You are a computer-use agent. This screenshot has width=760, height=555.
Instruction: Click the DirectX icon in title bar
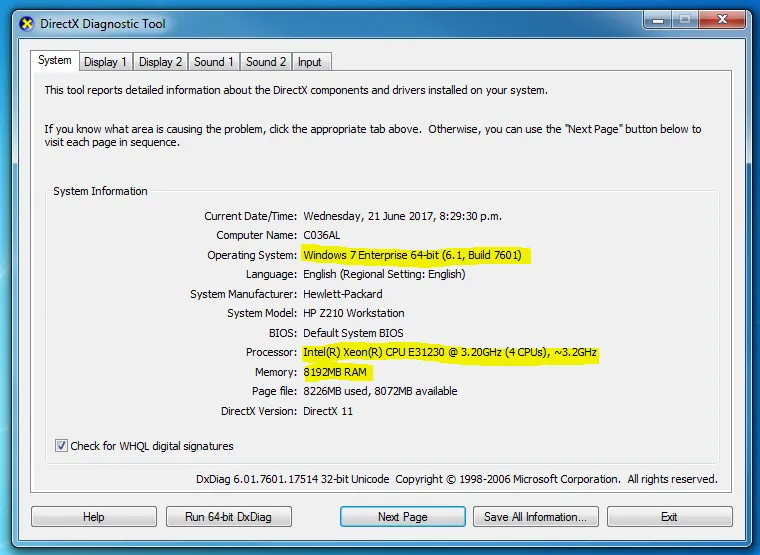tap(27, 24)
